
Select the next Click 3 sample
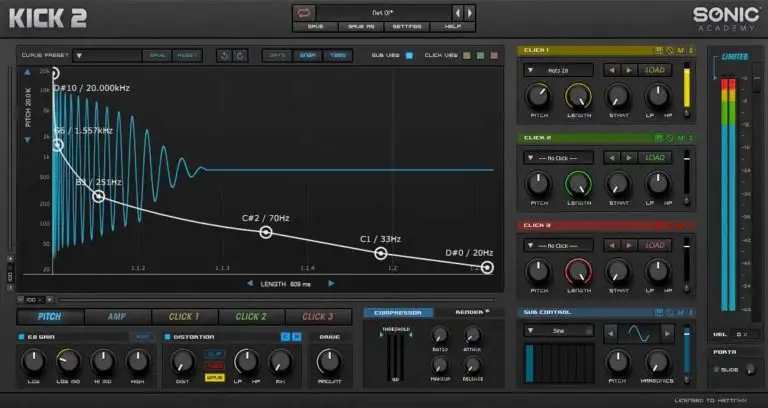tap(629, 245)
